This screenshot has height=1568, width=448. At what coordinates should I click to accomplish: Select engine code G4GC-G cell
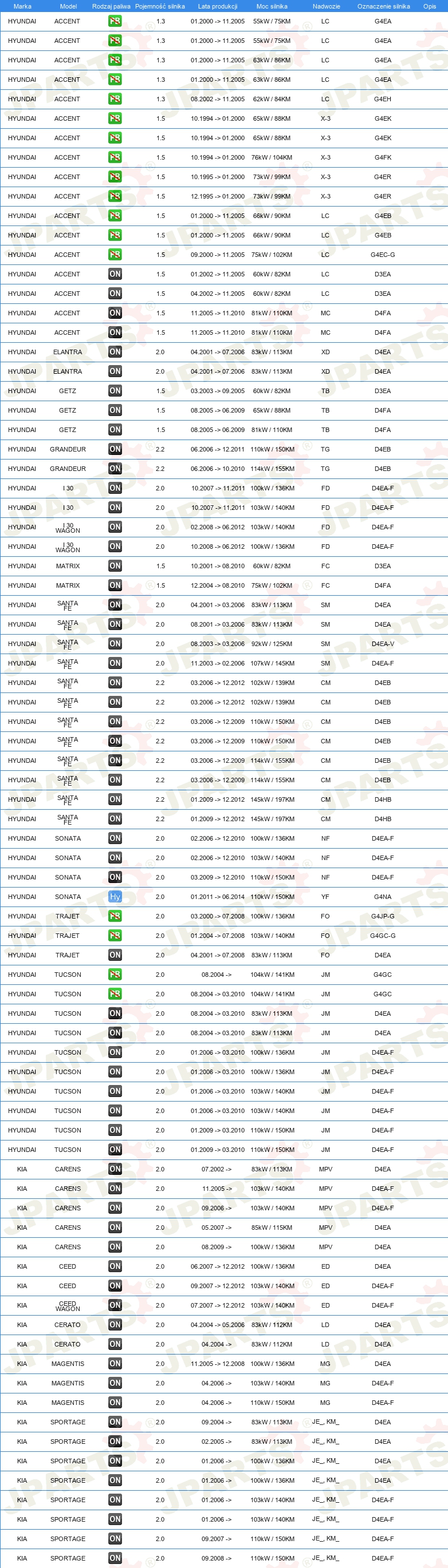(383, 936)
